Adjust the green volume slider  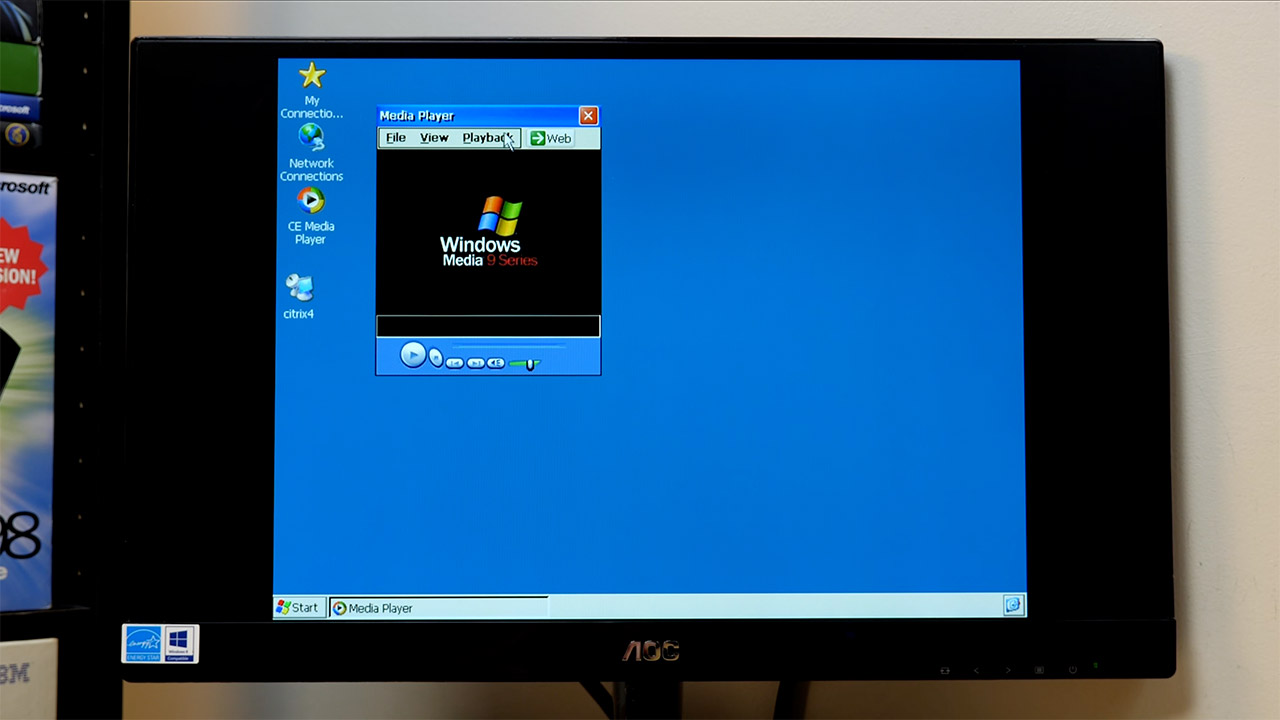pyautogui.click(x=525, y=364)
